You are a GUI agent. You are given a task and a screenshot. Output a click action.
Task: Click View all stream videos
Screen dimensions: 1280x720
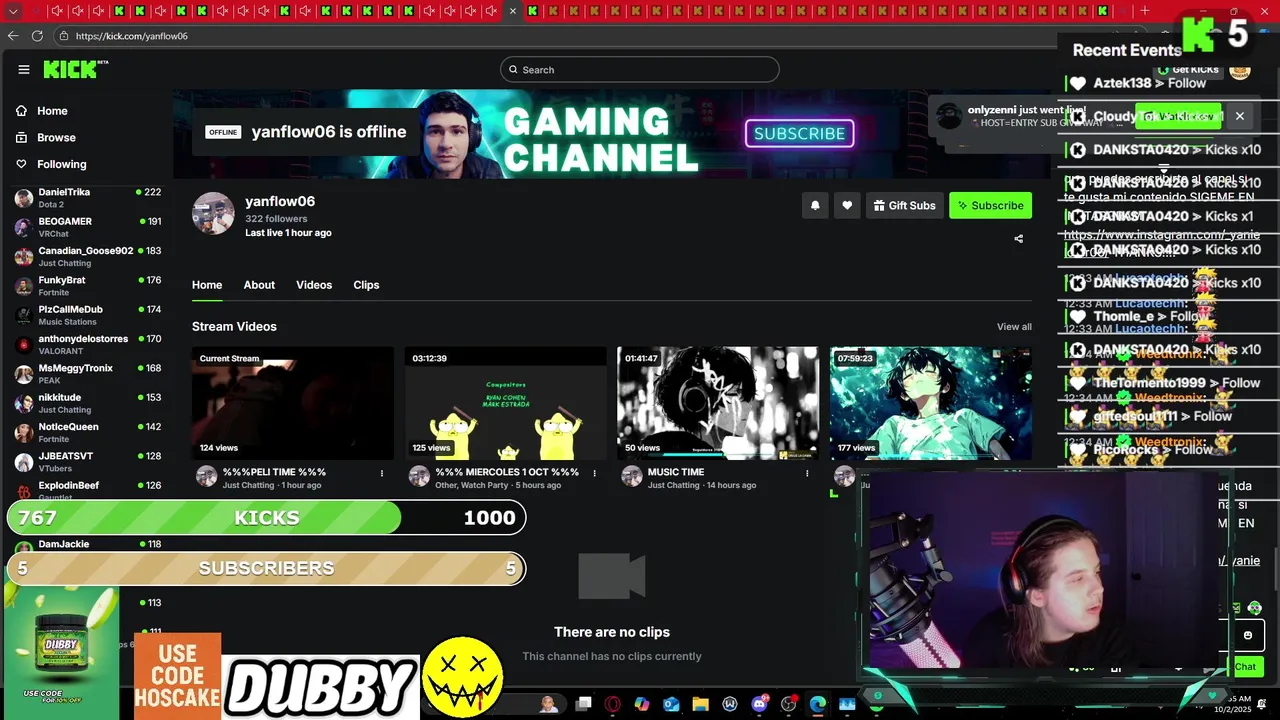pos(1014,327)
